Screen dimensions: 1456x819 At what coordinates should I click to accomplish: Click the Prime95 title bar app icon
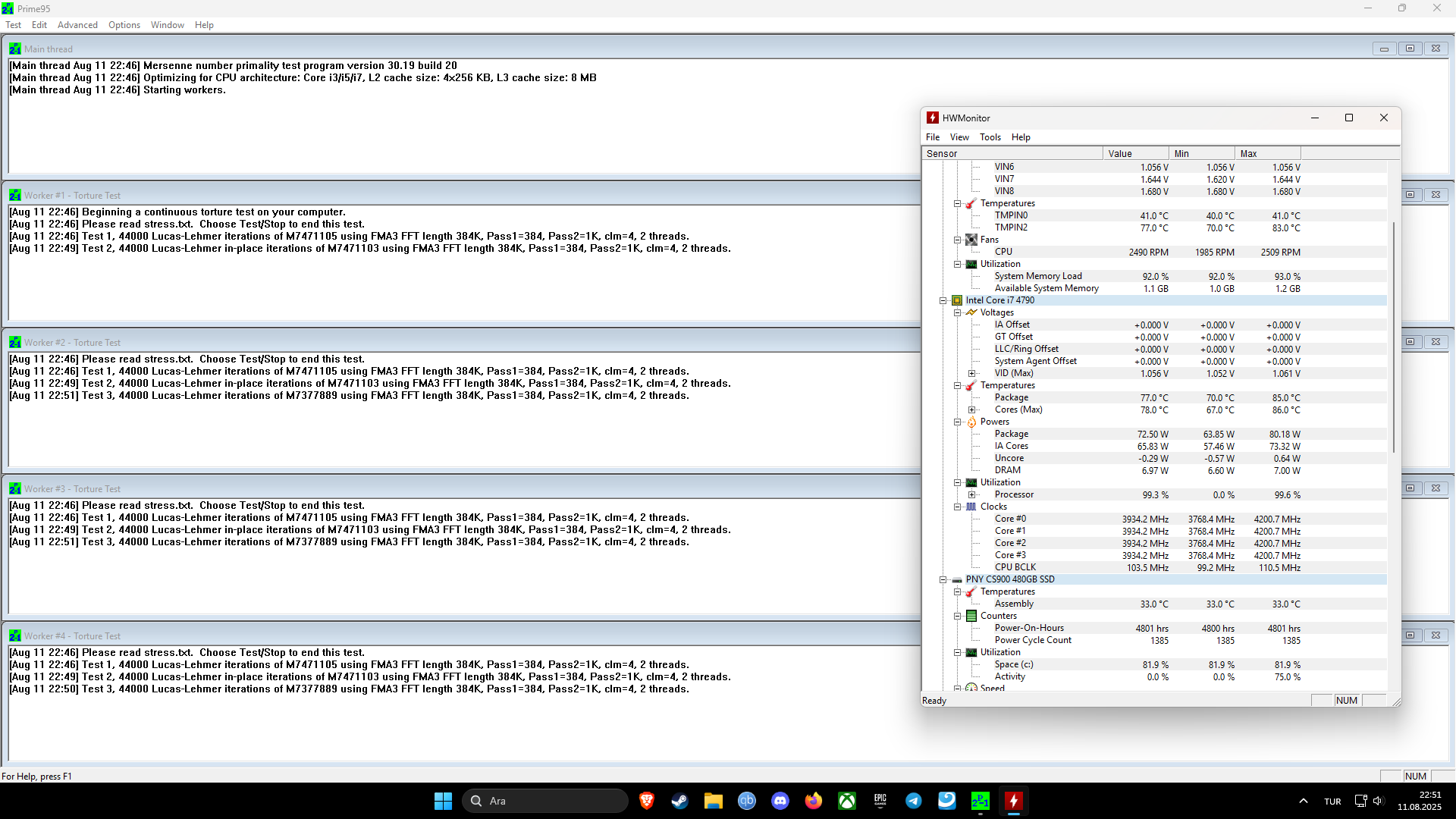pyautogui.click(x=8, y=8)
